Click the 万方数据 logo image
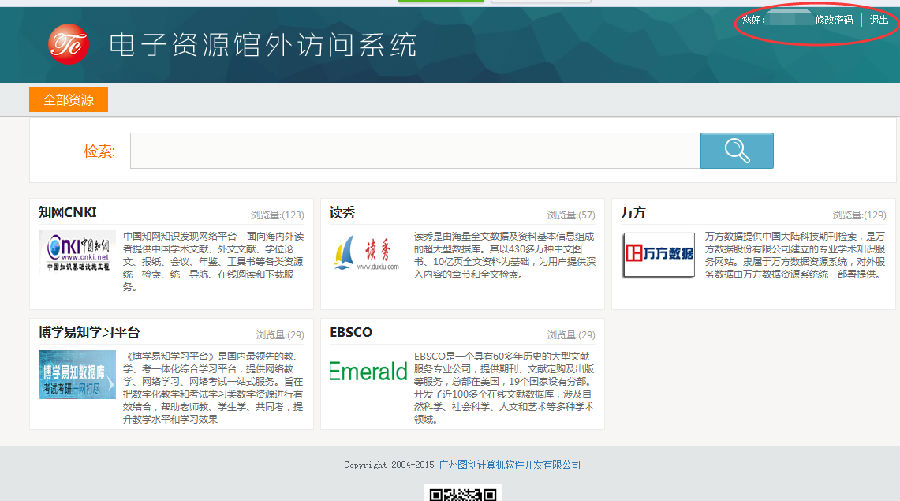The image size is (900, 501). click(x=659, y=254)
